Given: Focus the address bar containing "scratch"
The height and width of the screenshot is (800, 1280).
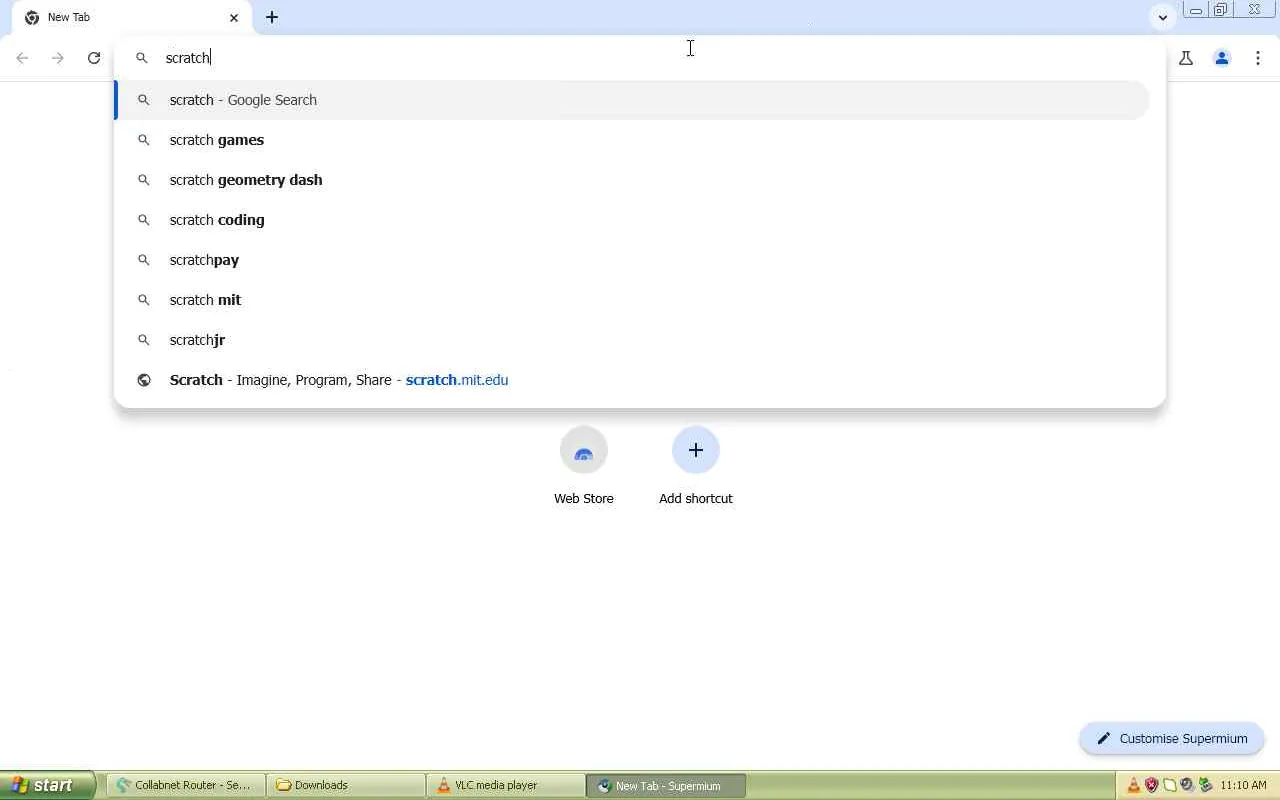Looking at the screenshot, I should pyautogui.click(x=640, y=58).
